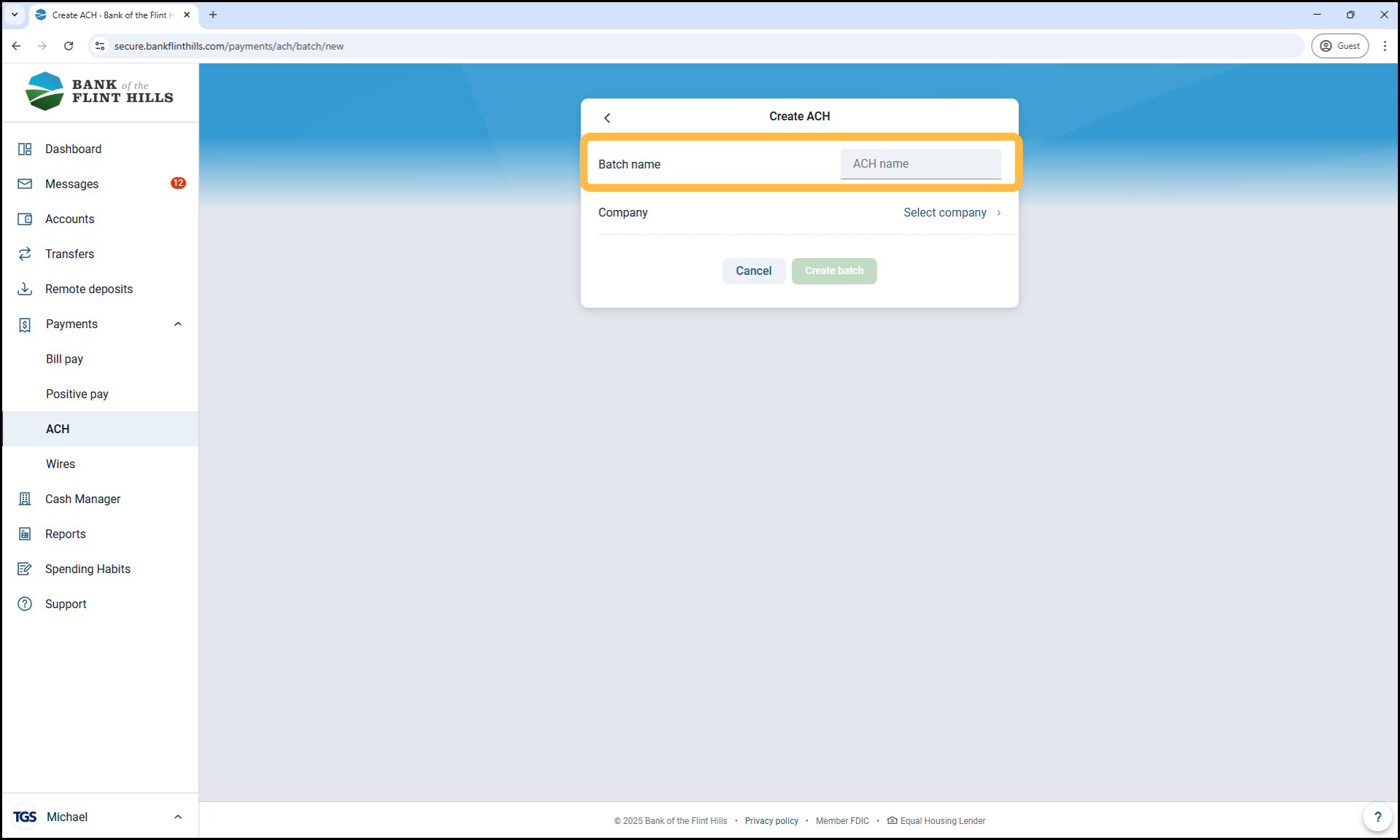
Task: Open Select company chooser
Action: (952, 212)
